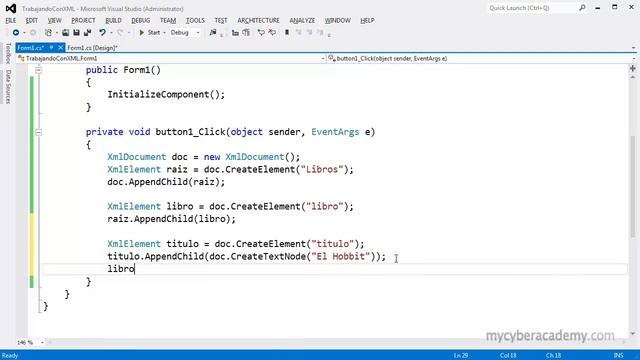Open the PROJECT menu

83,20
